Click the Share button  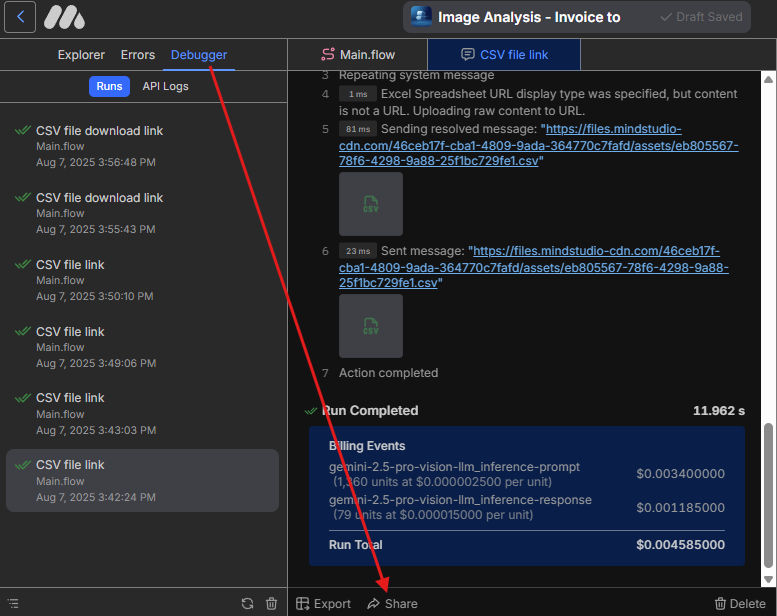[392, 603]
